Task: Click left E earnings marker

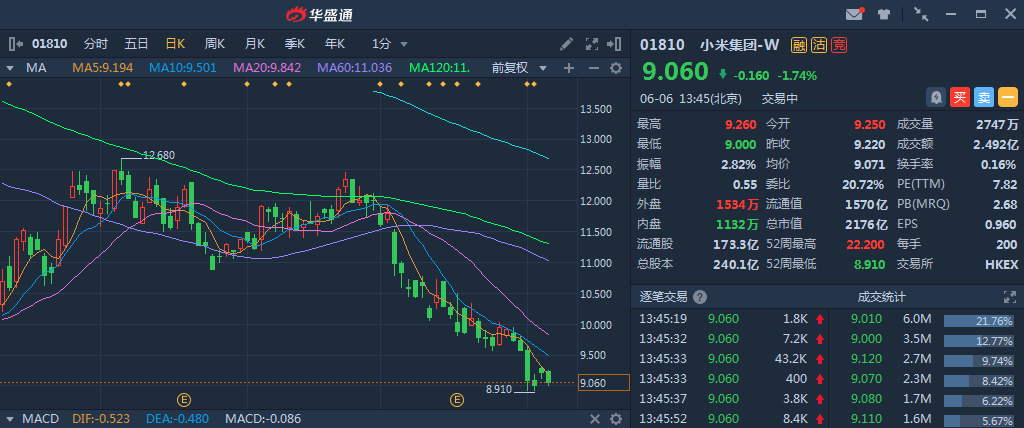Action: 184,399
